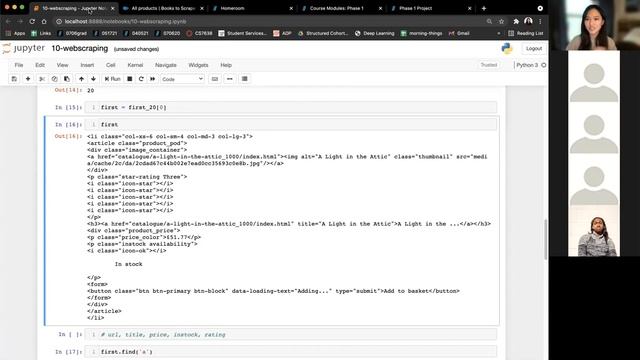Switch to Phase 1 Project tab
The image size is (640, 360).
(x=431, y=8)
